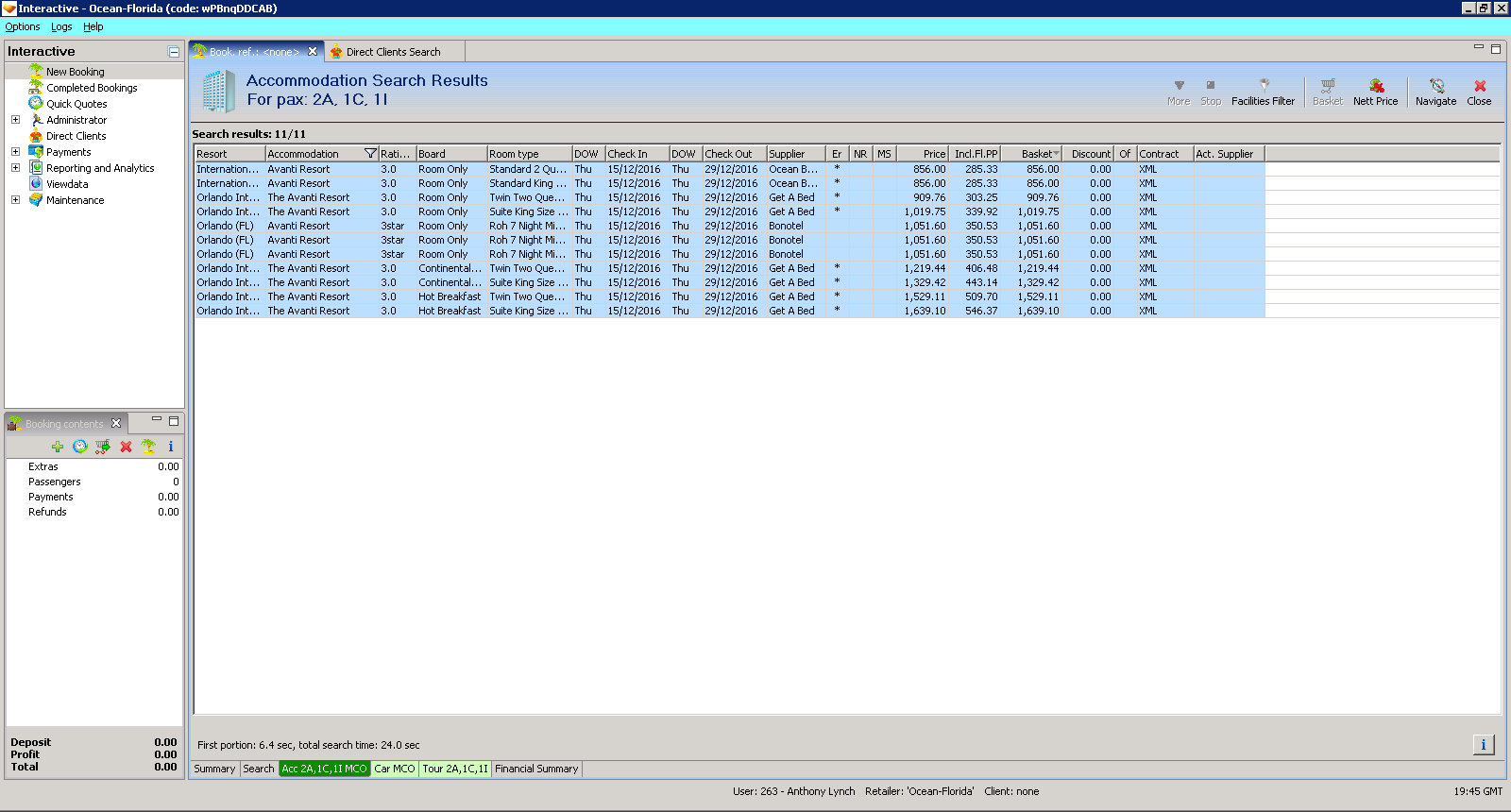Sort by the Supplier column header
1511x812 pixels.
(x=796, y=154)
